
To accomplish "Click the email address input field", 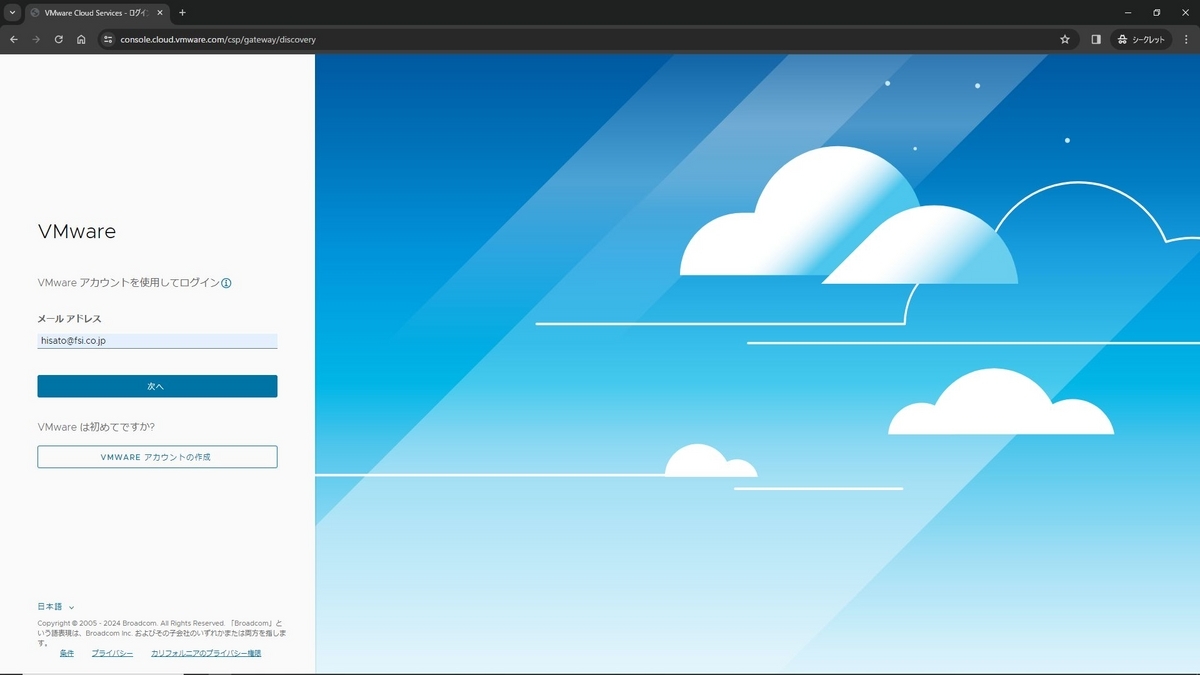I will pos(157,341).
